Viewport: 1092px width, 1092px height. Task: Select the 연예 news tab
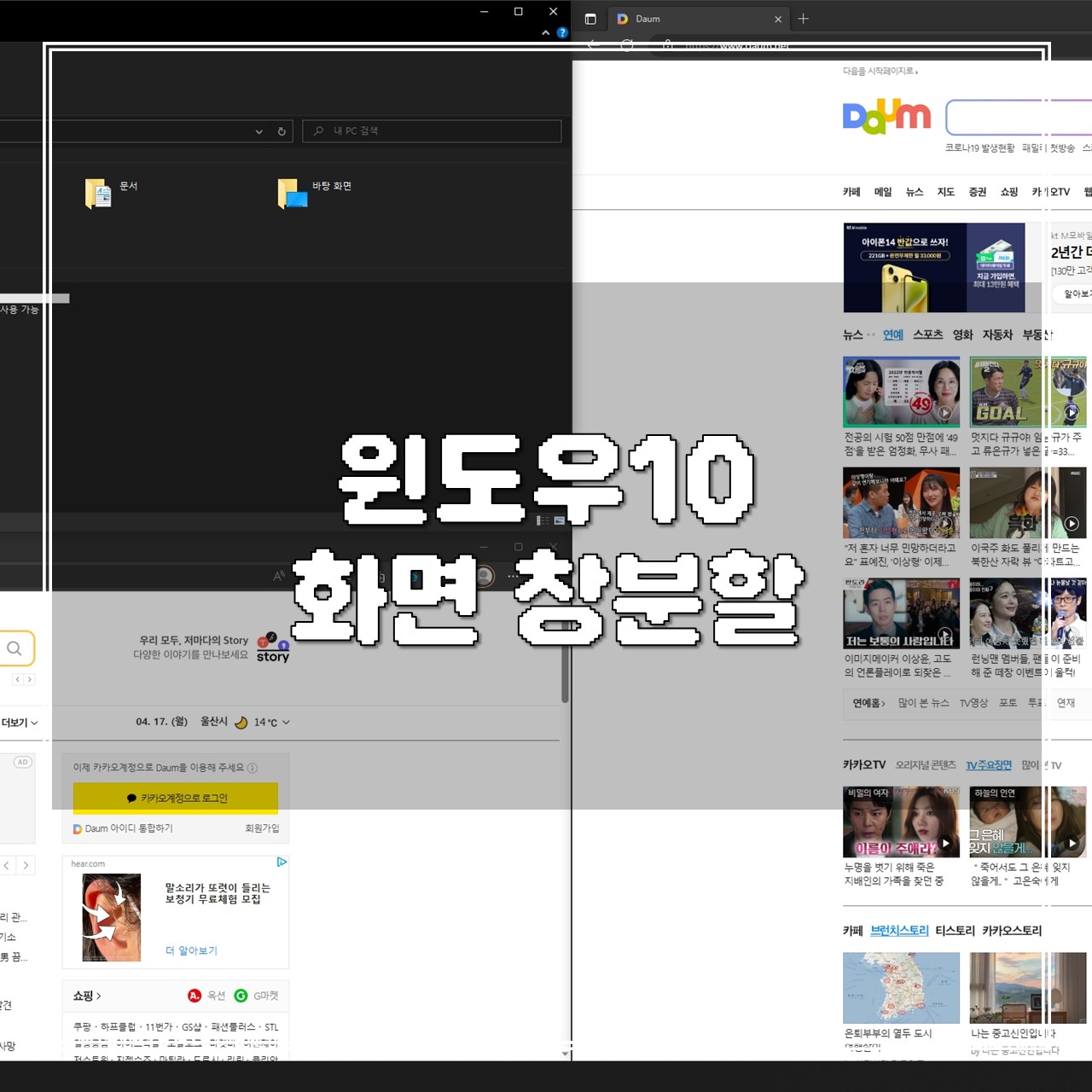click(893, 334)
